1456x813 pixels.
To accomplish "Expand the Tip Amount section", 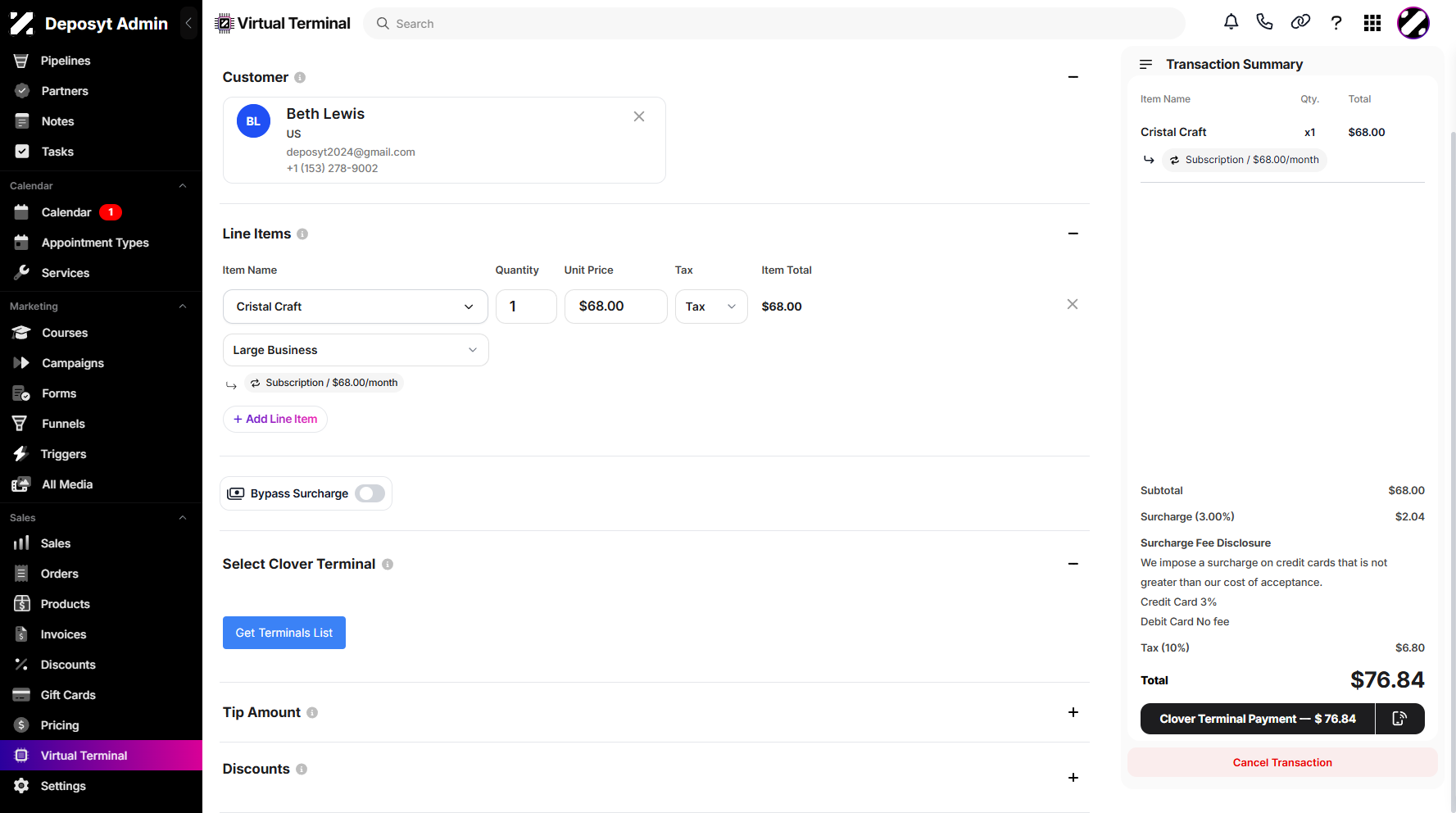I will point(1073,712).
